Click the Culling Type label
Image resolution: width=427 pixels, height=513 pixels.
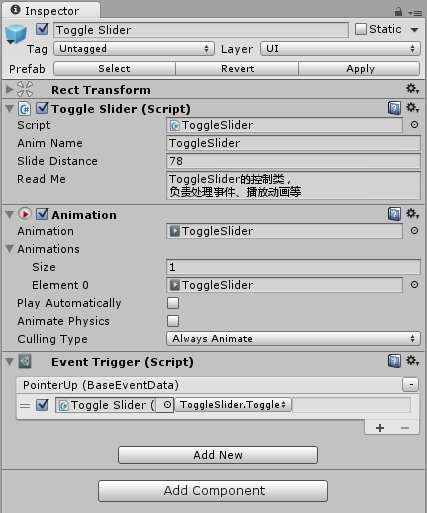click(x=52, y=339)
